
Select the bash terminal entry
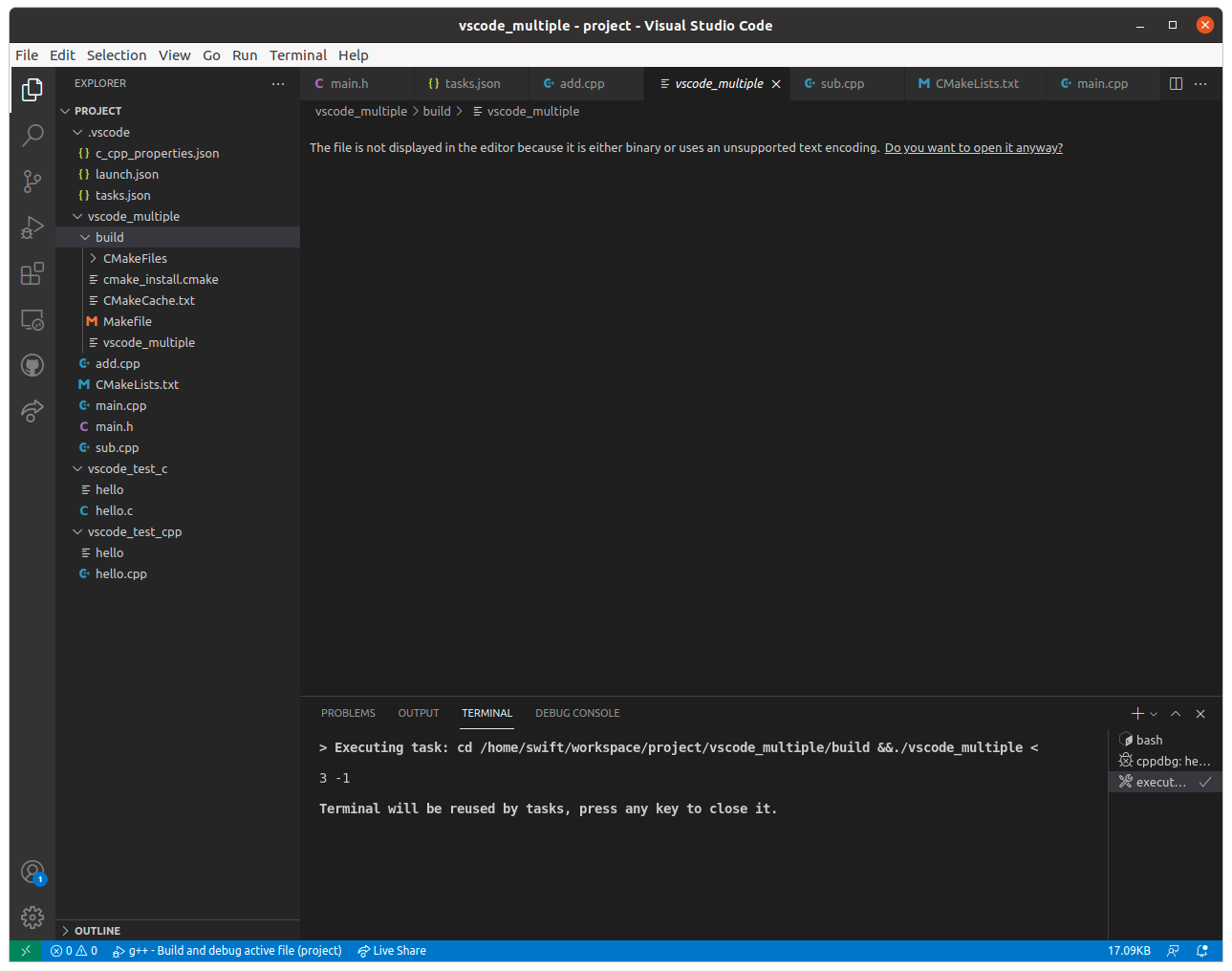(1165, 740)
